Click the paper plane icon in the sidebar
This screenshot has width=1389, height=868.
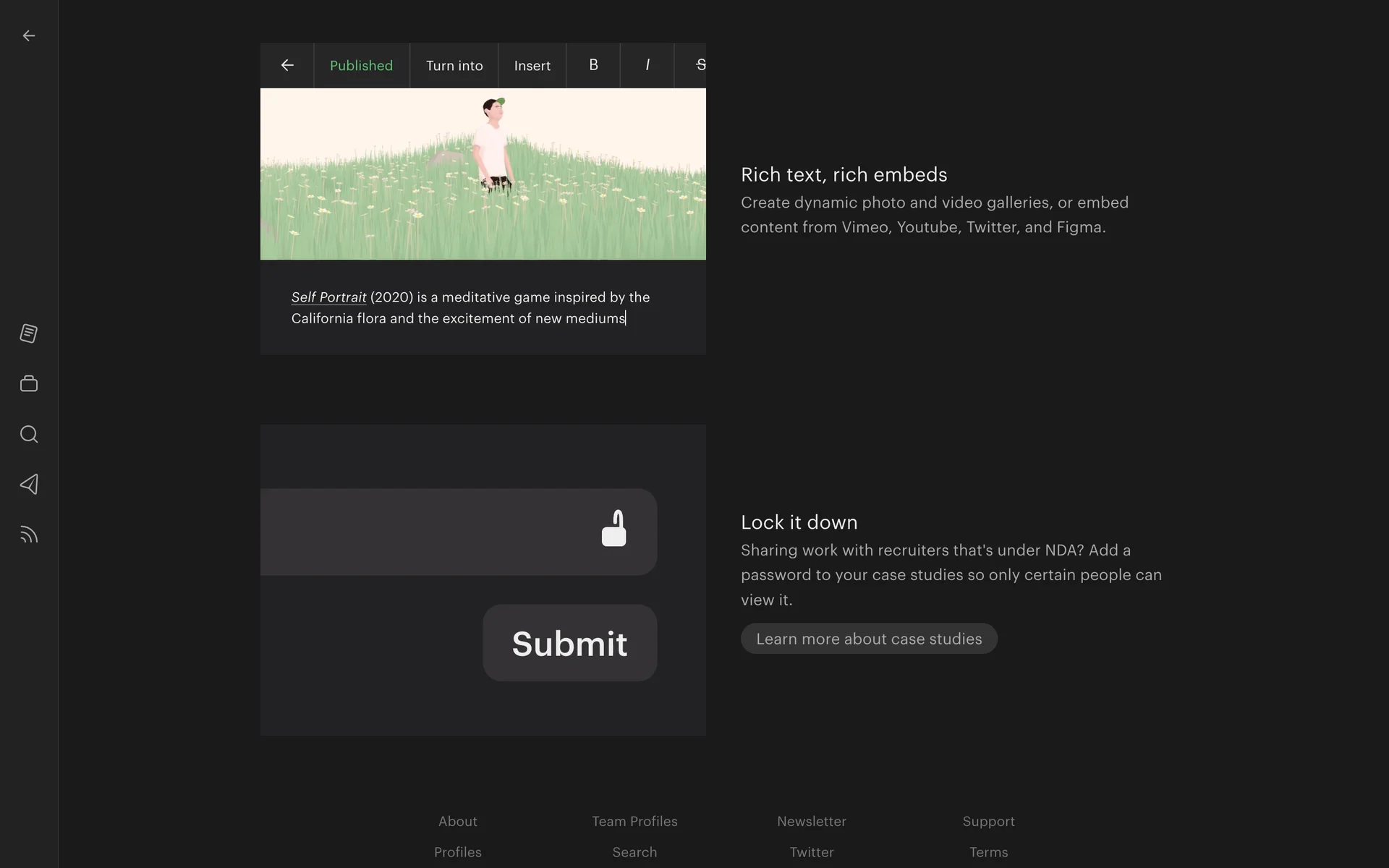click(x=29, y=485)
